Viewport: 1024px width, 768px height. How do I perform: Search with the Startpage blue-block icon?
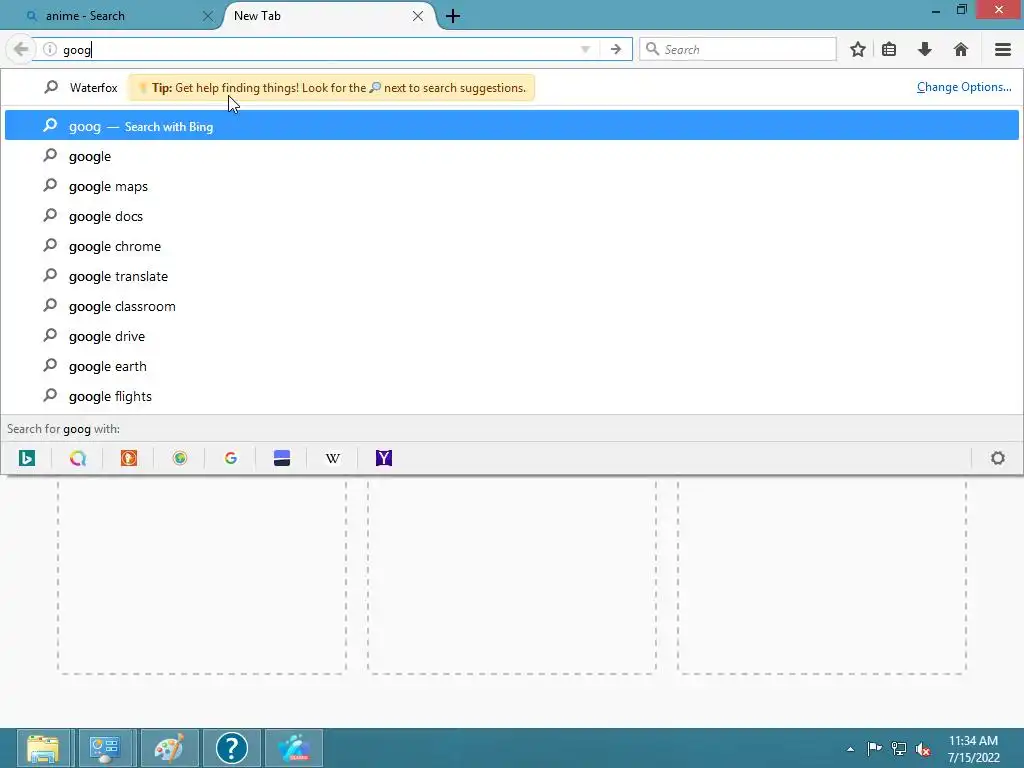coord(281,458)
